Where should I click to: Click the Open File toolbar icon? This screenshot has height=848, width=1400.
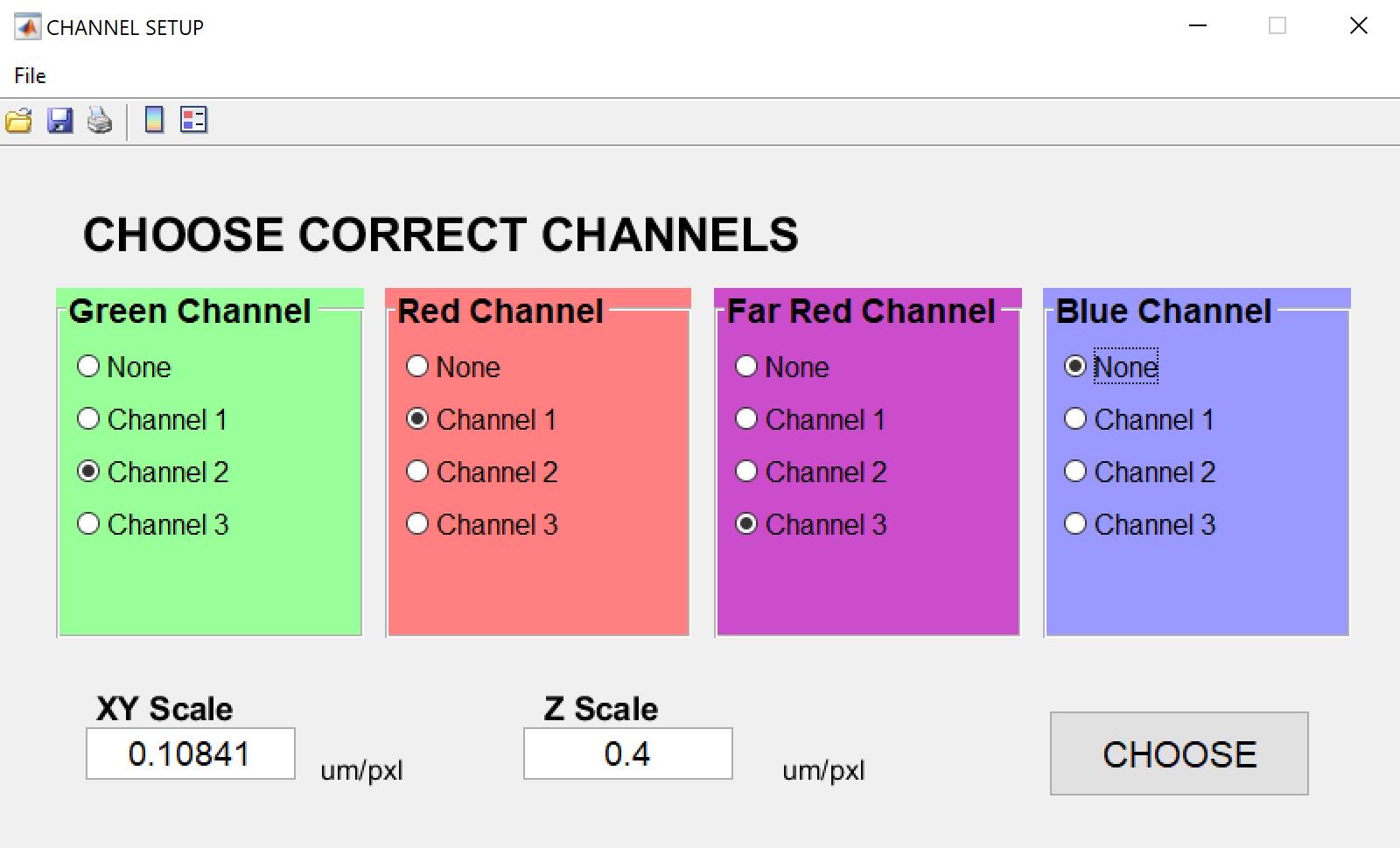click(18, 120)
